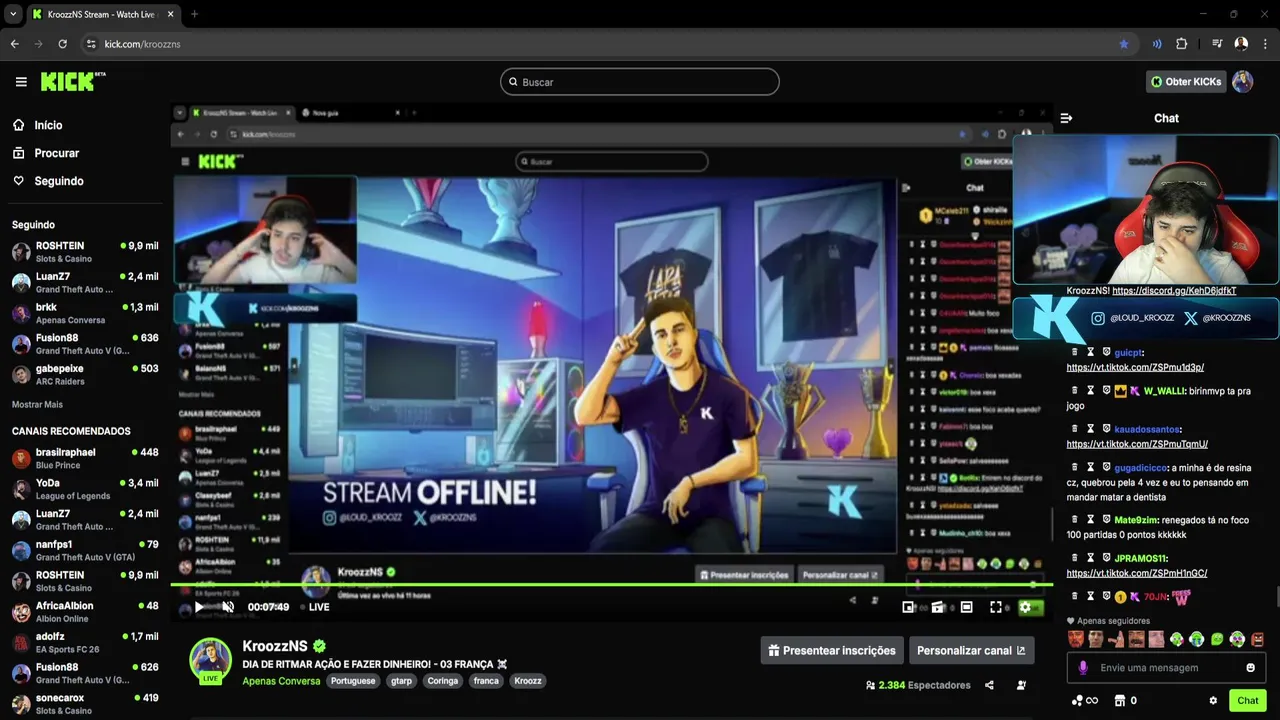Focus the Buscar search field
1280x720 pixels.
(640, 82)
